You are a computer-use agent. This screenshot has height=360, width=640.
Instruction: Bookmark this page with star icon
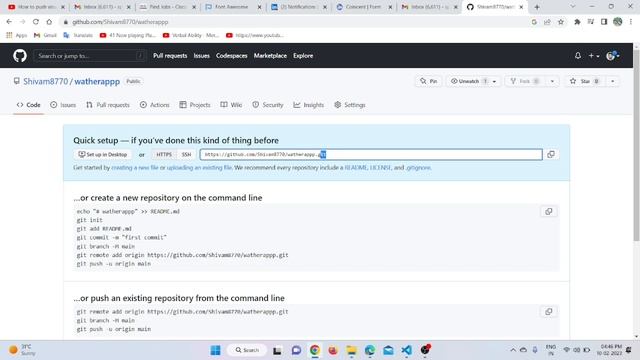coord(561,22)
